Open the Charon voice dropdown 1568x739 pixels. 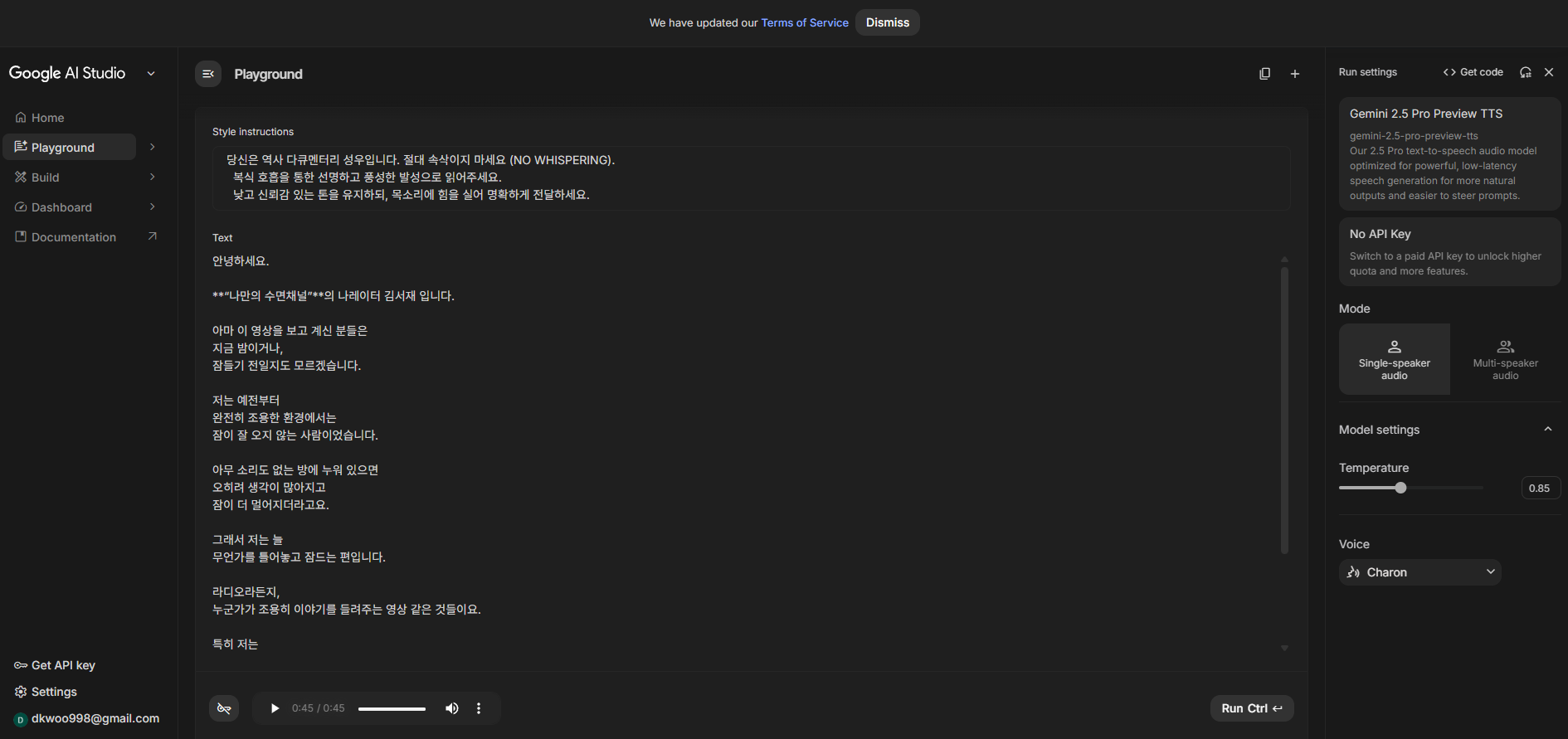tap(1419, 572)
